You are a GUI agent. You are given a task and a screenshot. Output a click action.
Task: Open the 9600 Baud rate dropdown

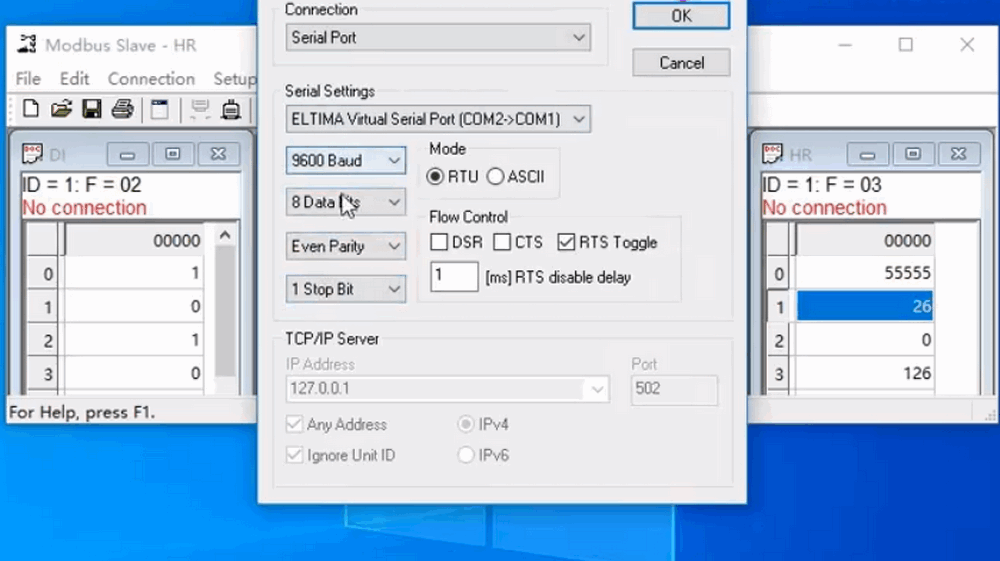[346, 160]
